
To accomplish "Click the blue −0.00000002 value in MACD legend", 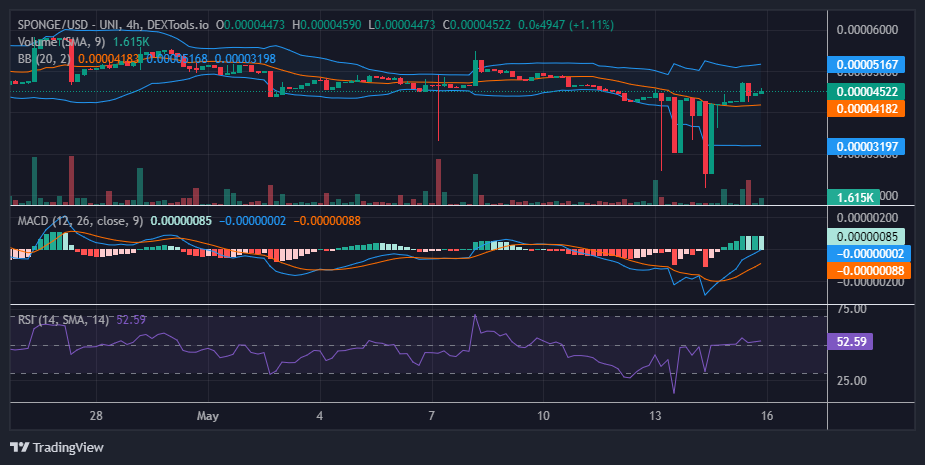I will tap(252, 221).
